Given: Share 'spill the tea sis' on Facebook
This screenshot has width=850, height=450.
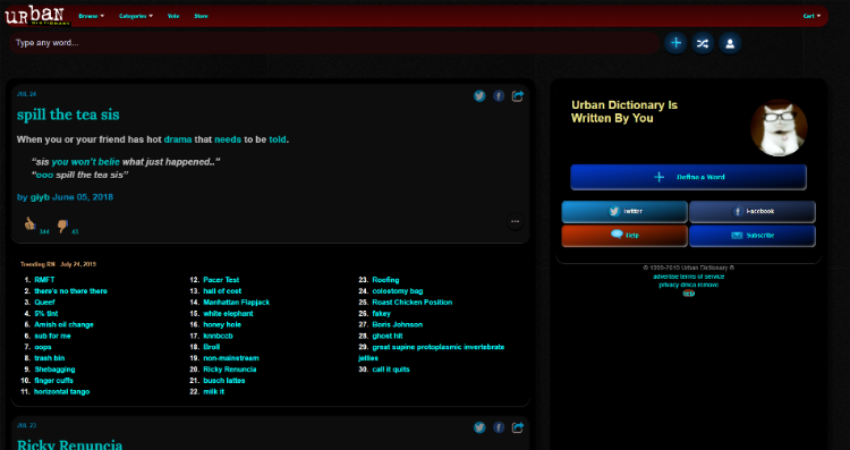Looking at the screenshot, I should (x=499, y=96).
